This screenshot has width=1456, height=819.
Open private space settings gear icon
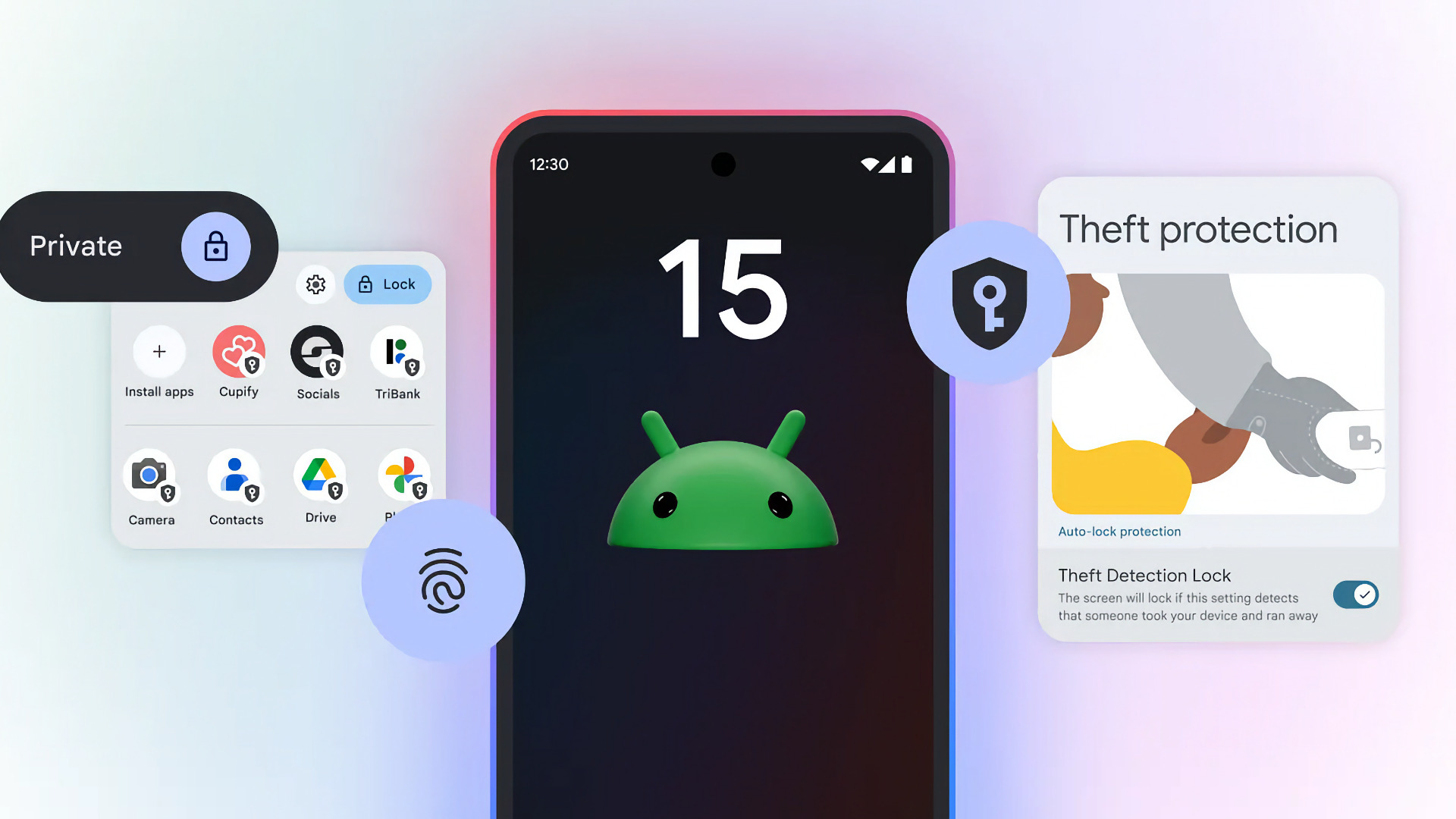[316, 284]
